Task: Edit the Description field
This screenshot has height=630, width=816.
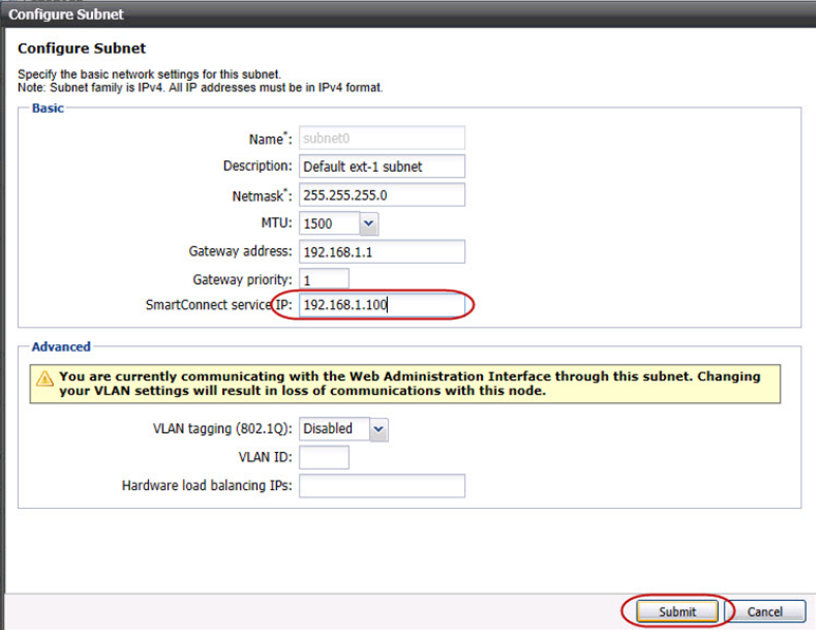Action: (382, 166)
